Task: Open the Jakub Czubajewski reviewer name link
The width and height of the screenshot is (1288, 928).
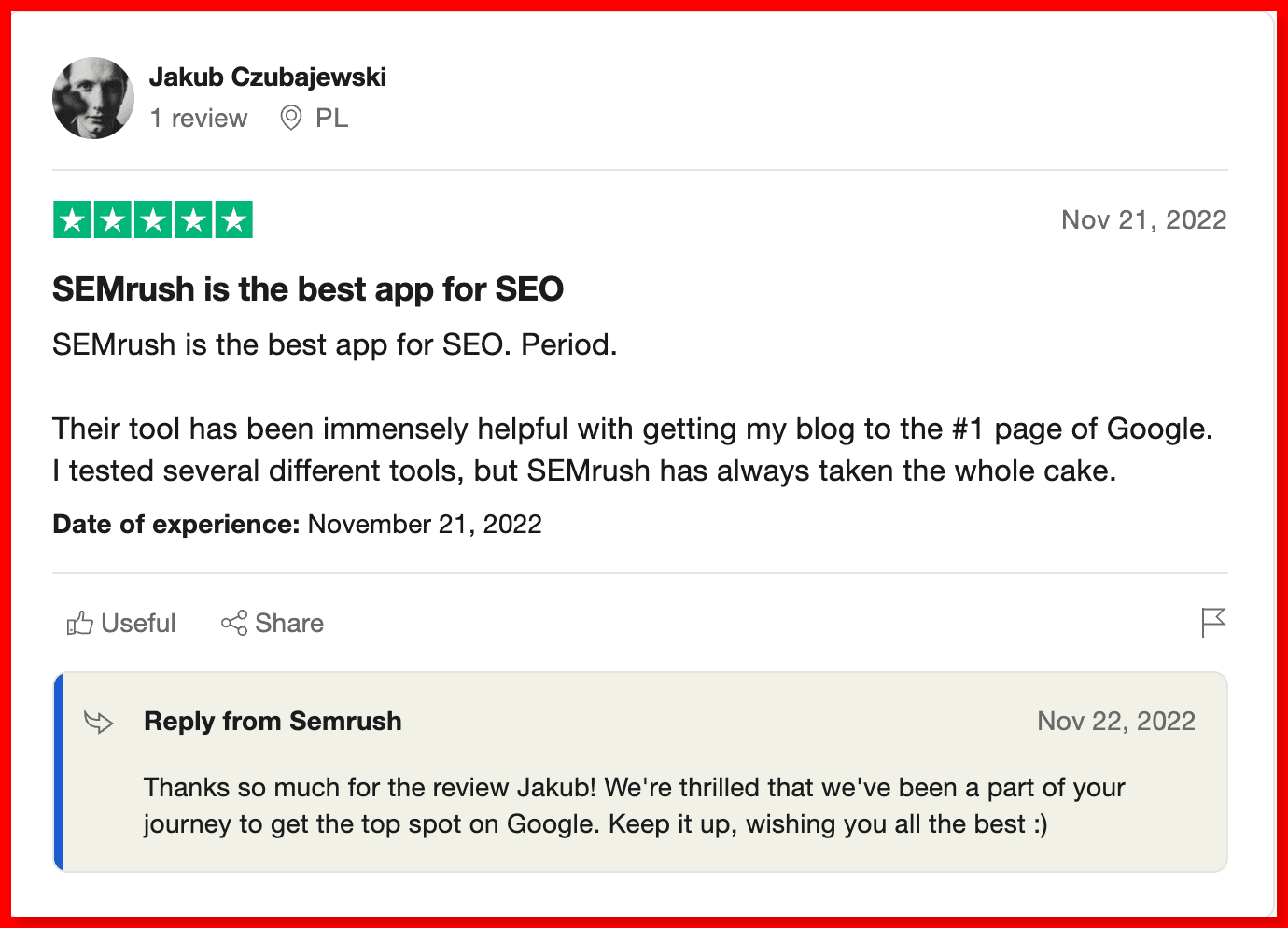Action: click(x=268, y=77)
